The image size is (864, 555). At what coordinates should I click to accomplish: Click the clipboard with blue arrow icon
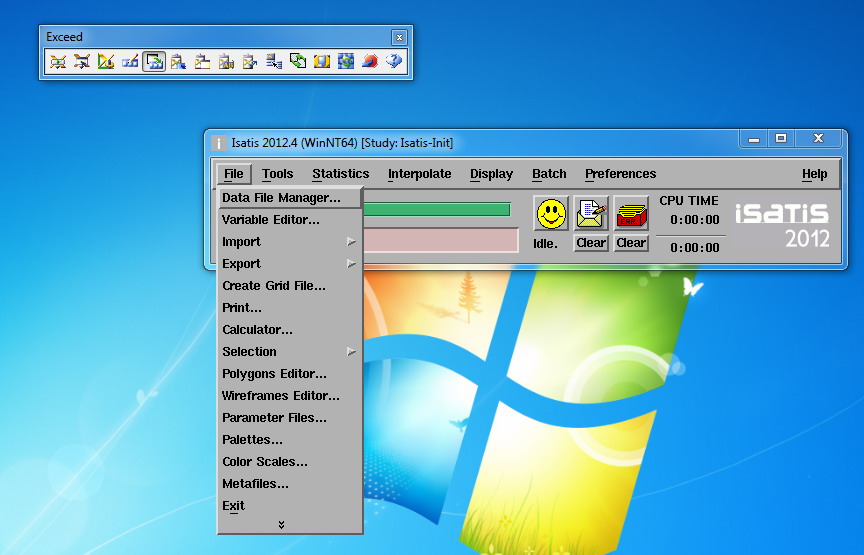(x=178, y=61)
